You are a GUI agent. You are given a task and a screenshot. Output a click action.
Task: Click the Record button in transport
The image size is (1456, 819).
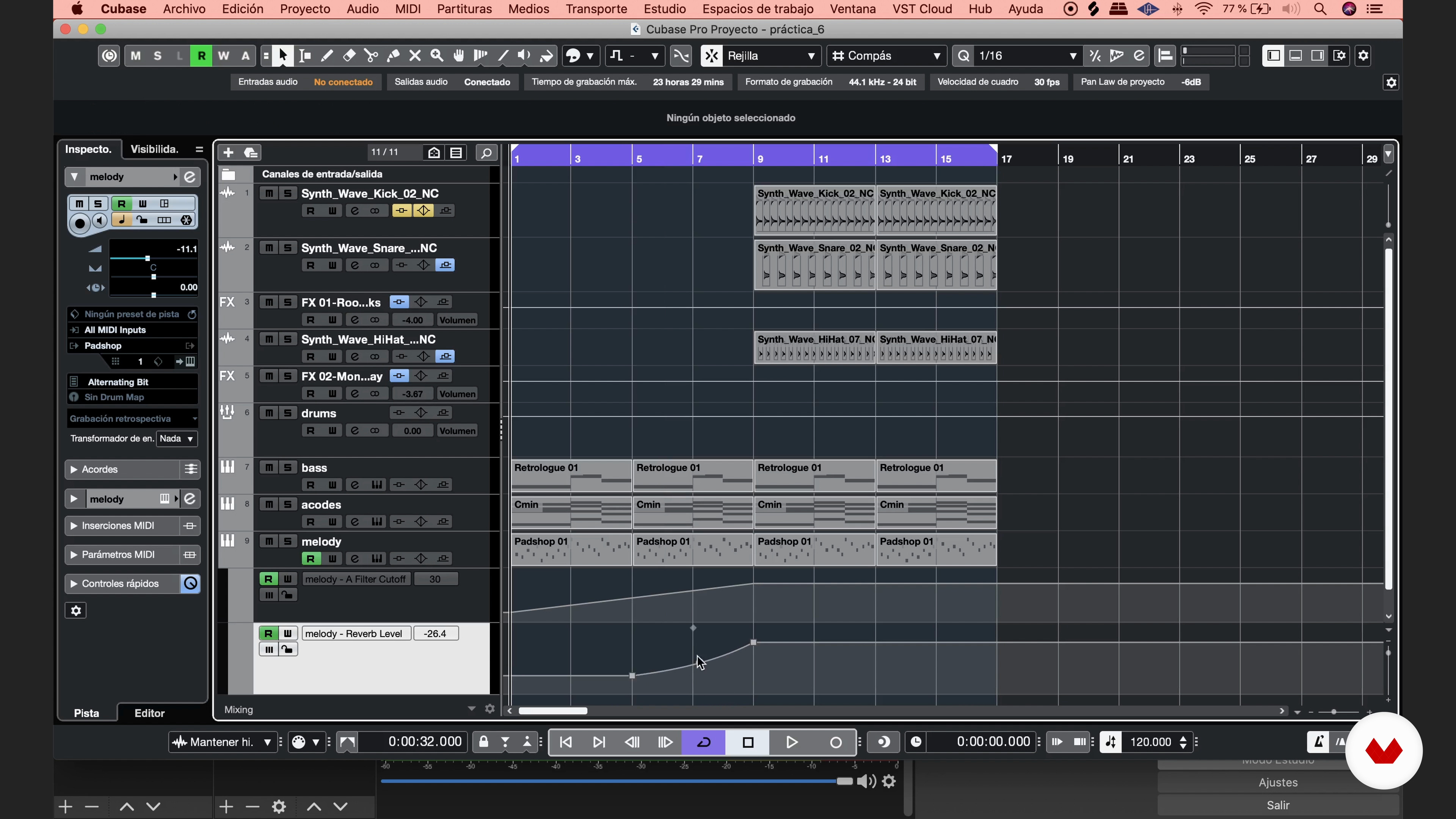click(x=835, y=742)
